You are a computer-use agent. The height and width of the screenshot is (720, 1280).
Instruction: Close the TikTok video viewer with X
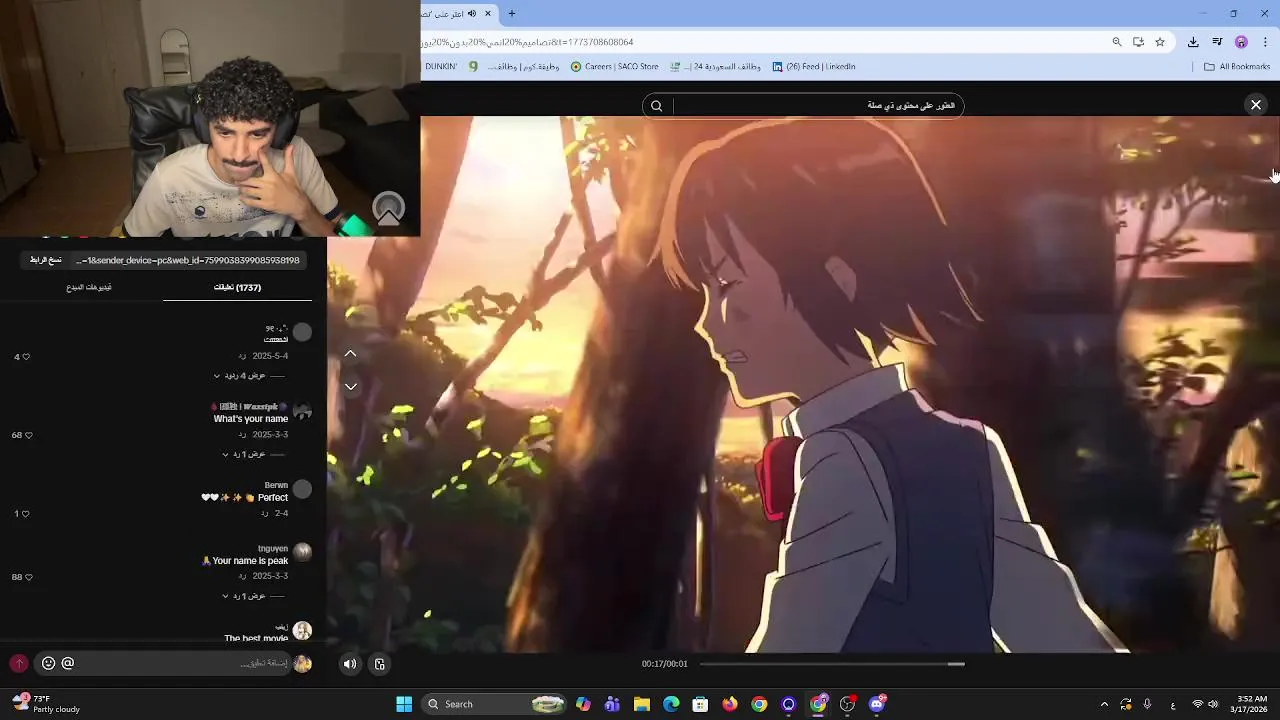1256,105
